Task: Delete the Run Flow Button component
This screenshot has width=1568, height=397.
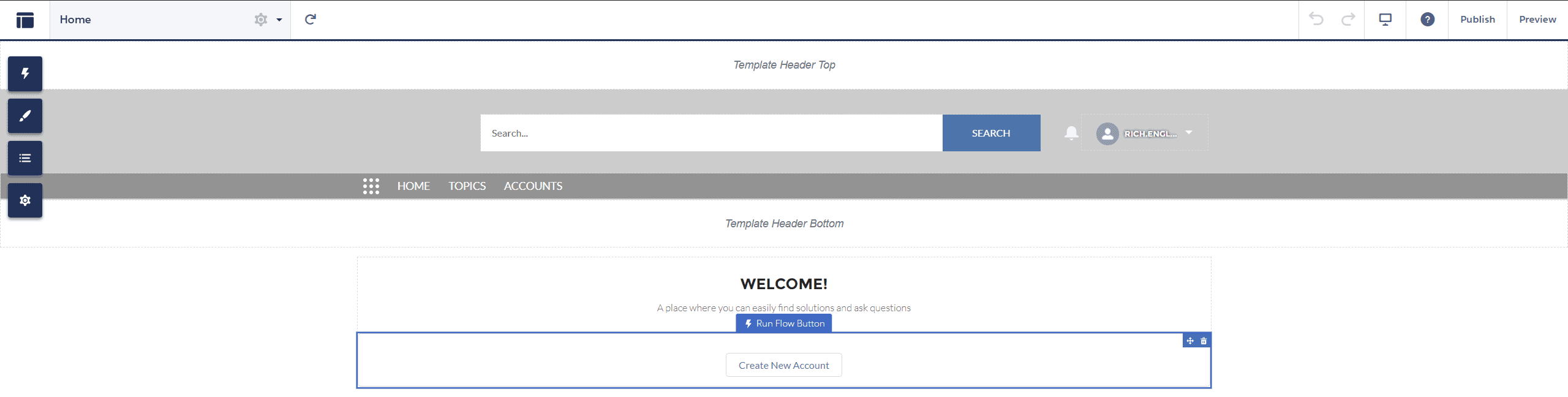Action: click(x=1204, y=341)
